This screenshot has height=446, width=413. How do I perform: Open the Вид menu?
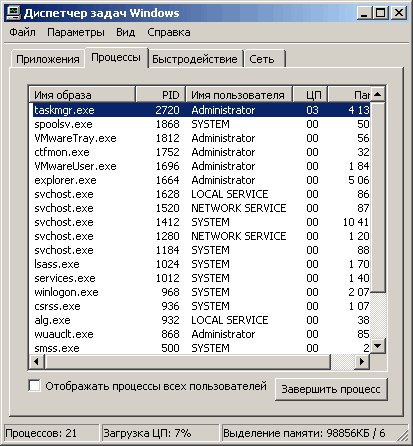(x=126, y=32)
